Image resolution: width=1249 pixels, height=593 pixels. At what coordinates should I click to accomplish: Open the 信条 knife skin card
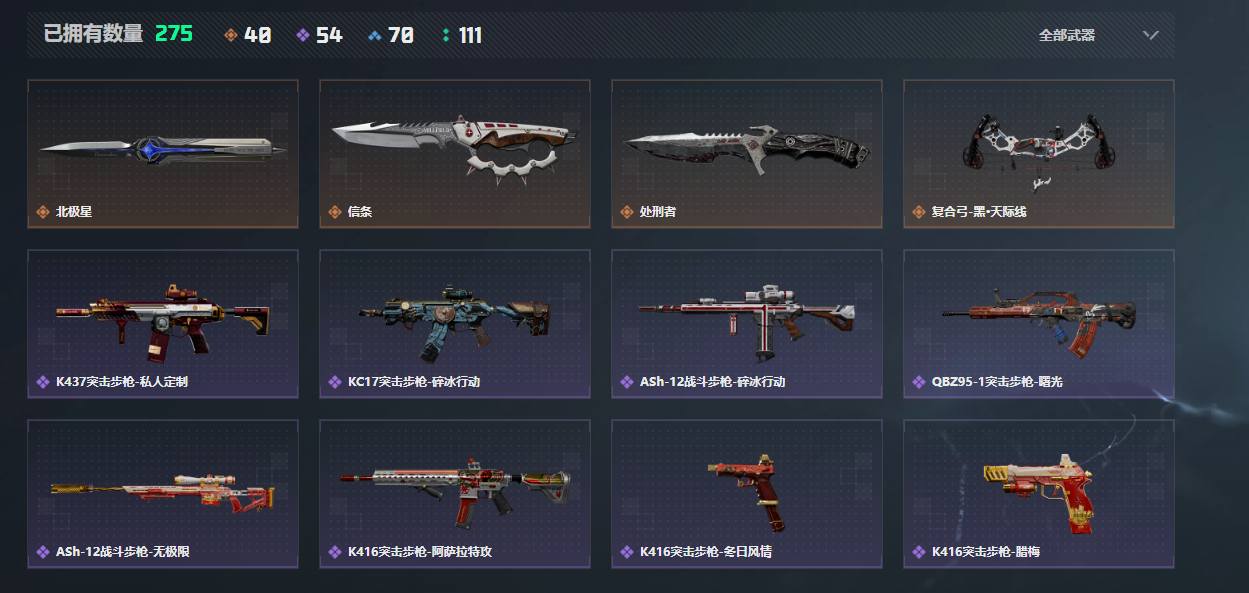[x=455, y=154]
